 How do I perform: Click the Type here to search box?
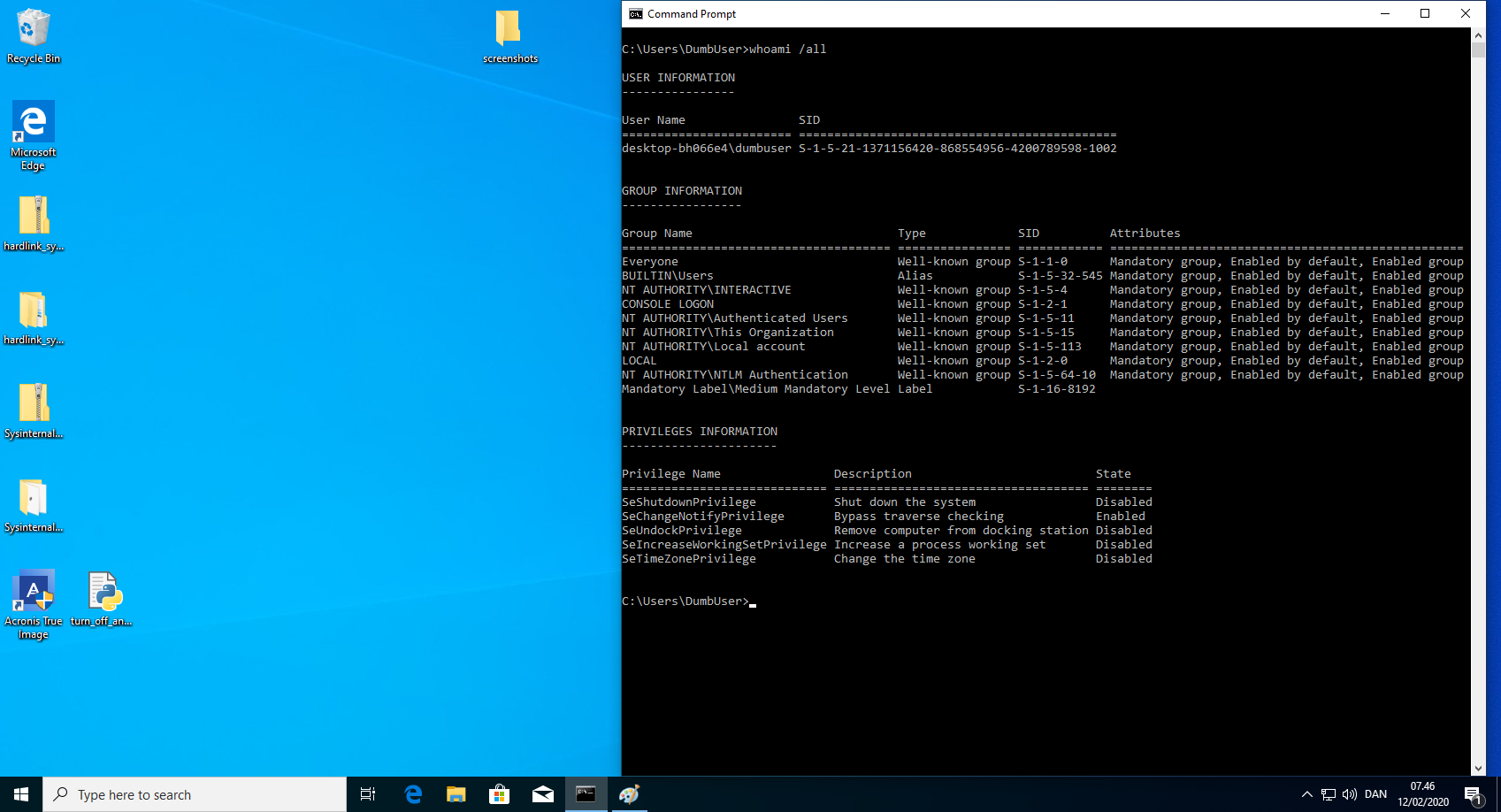point(195,794)
